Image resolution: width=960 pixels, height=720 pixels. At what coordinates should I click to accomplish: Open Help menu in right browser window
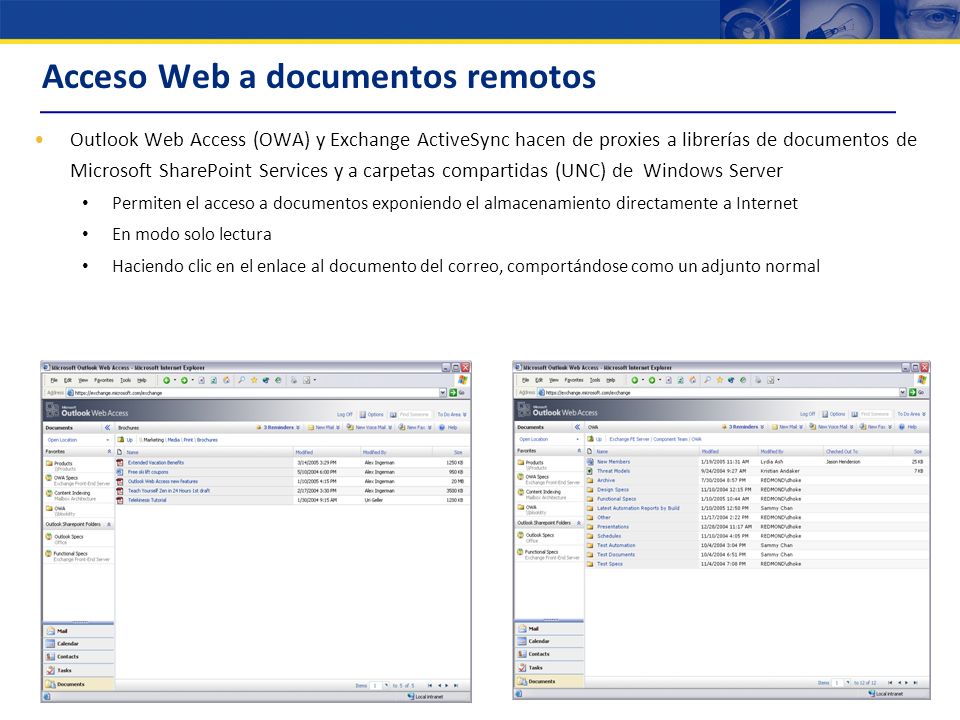coord(610,380)
